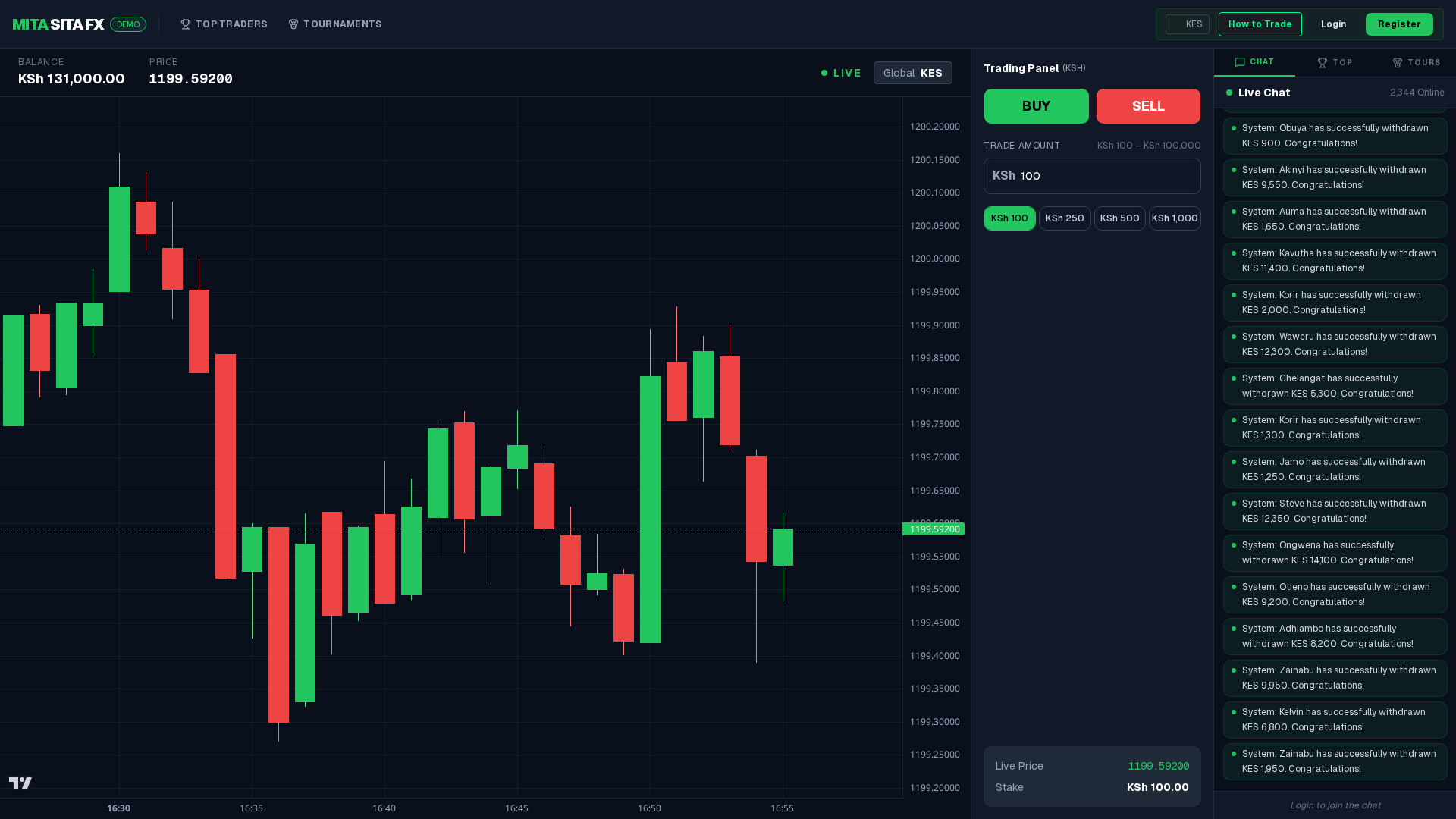
Task: Select Auma's KES 1,650 withdrawal message
Action: tap(1335, 219)
